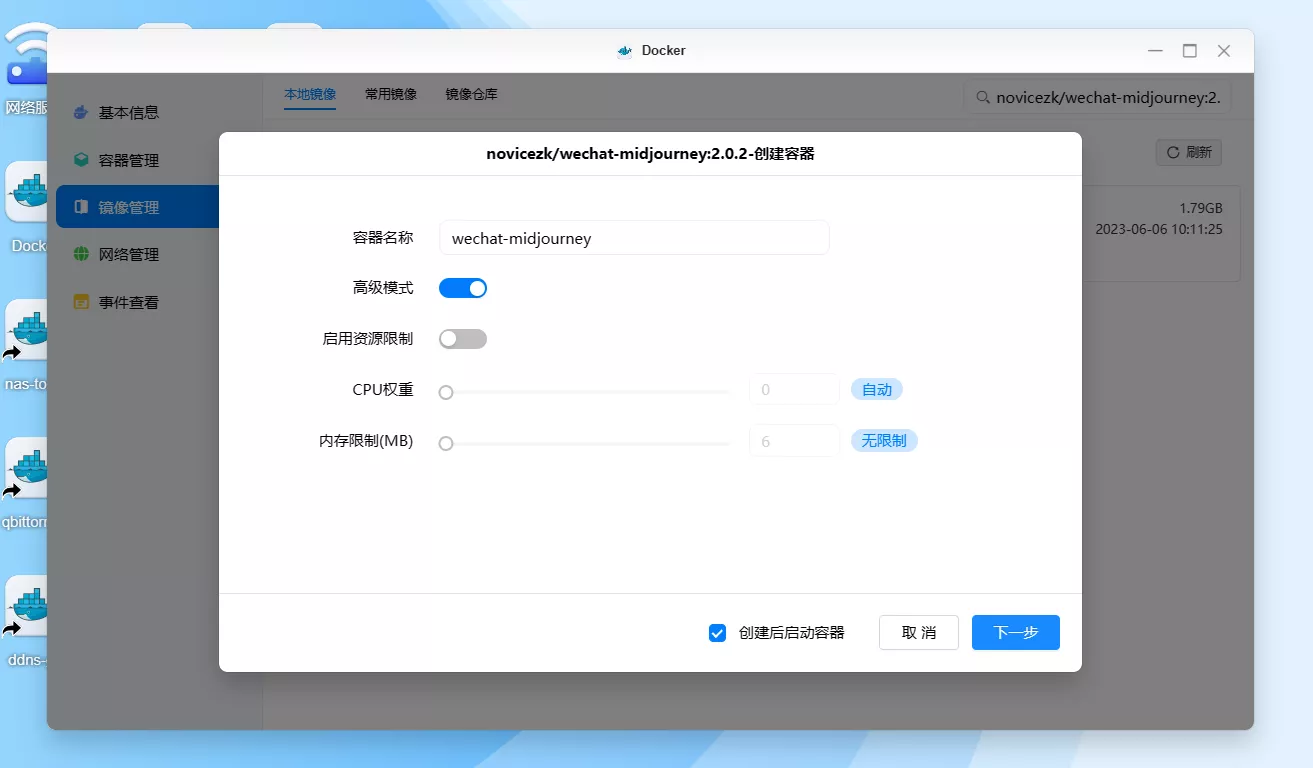Uncheck 创建后启动容器 checkbox
The width and height of the screenshot is (1313, 768).
pos(717,633)
